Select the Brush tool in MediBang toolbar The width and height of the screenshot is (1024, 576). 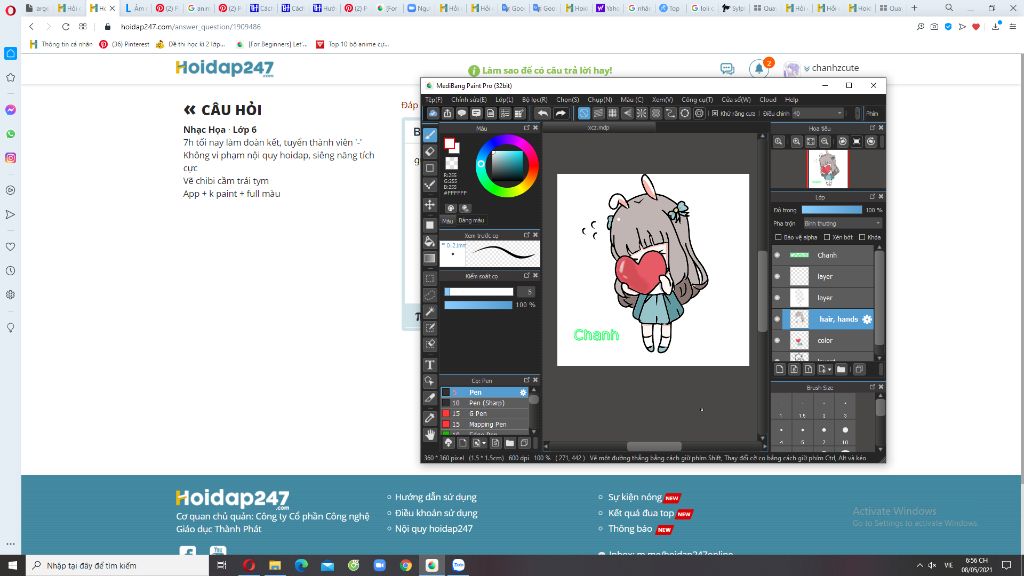pos(430,135)
